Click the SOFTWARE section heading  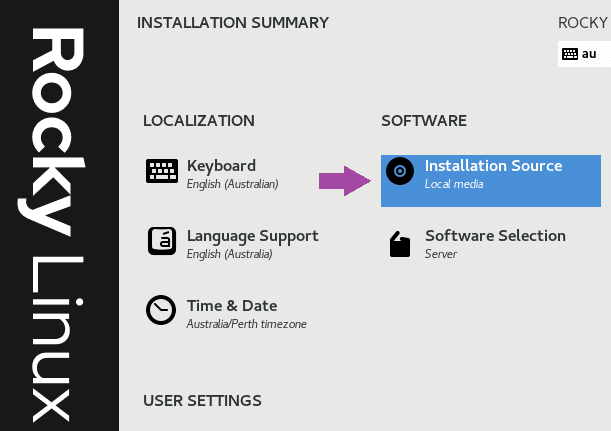point(424,121)
